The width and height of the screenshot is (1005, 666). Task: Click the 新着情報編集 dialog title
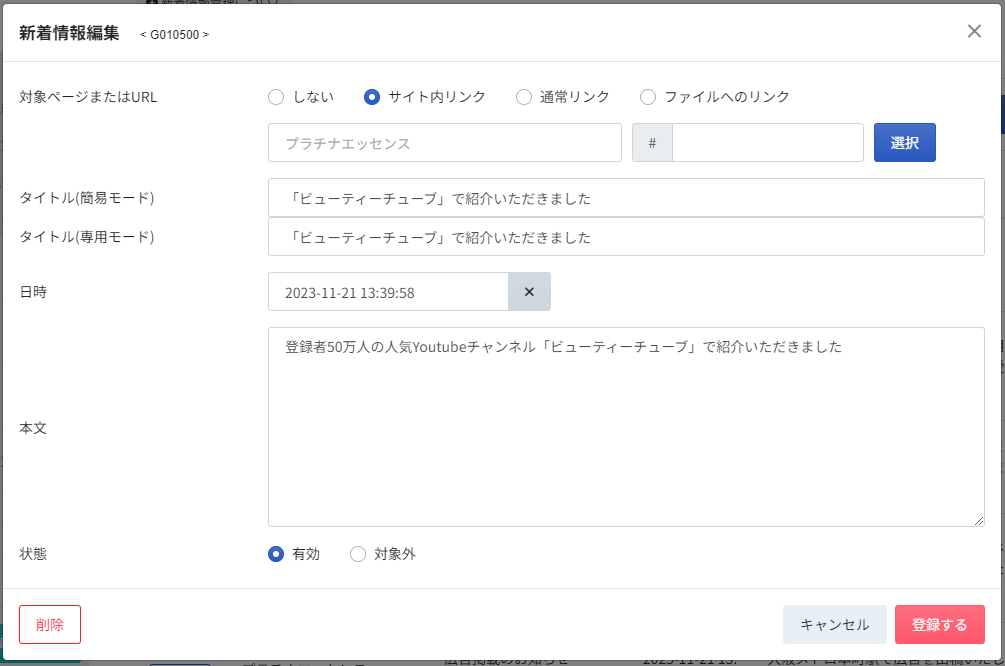click(x=69, y=33)
